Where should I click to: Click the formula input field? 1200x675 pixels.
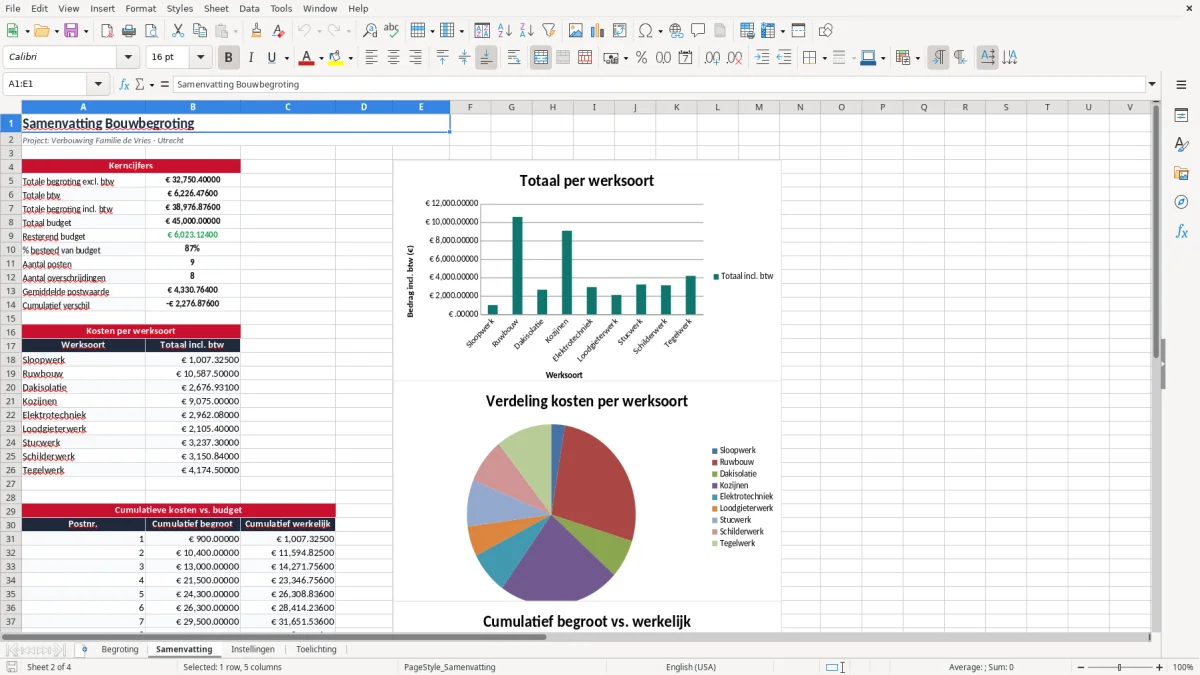658,84
